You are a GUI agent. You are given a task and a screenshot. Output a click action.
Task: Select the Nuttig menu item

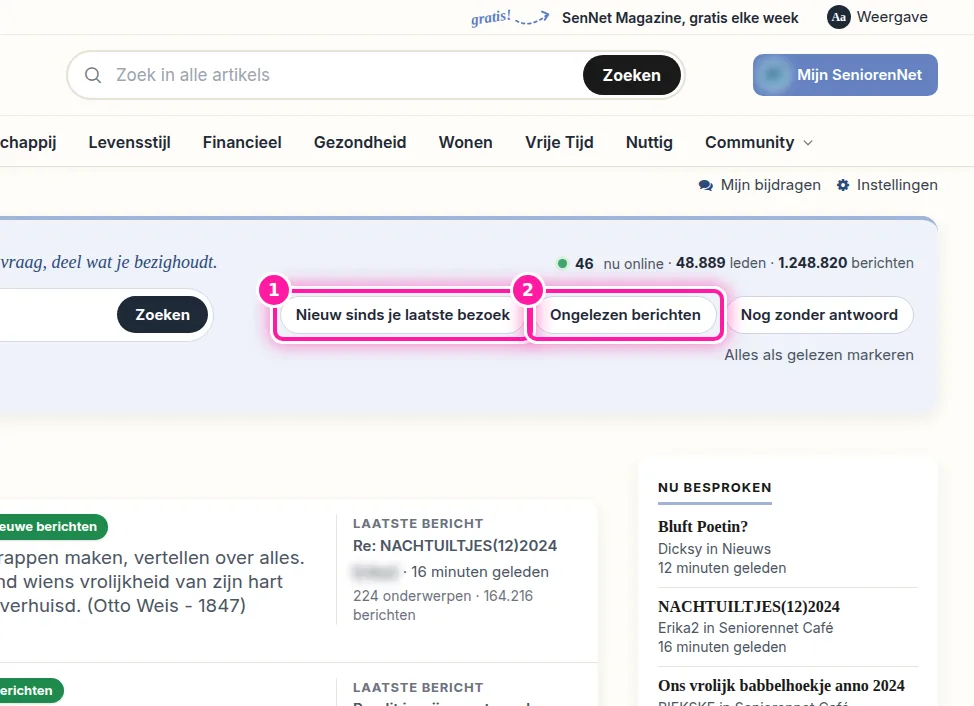tap(649, 142)
